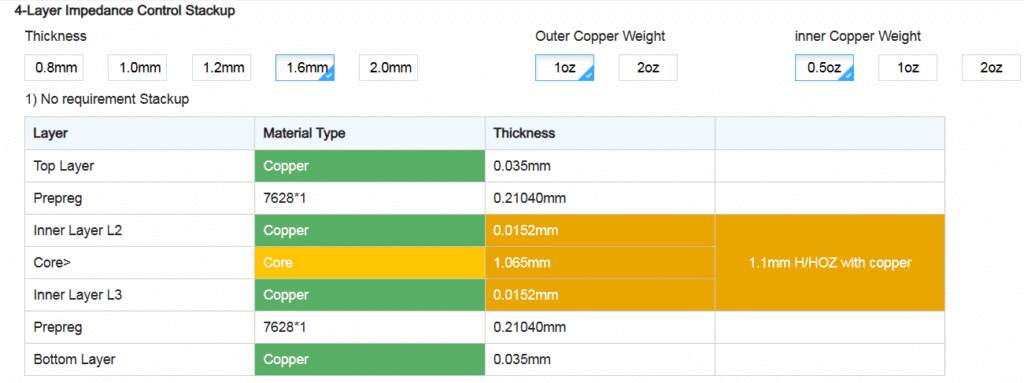Select 1oz outer copper weight
1024x383 pixels.
(564, 67)
